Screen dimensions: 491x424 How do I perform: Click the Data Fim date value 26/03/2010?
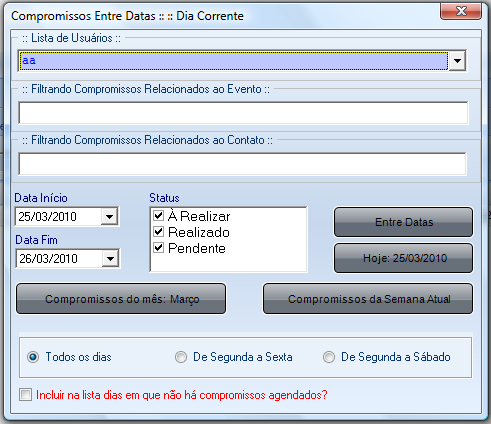(48, 259)
